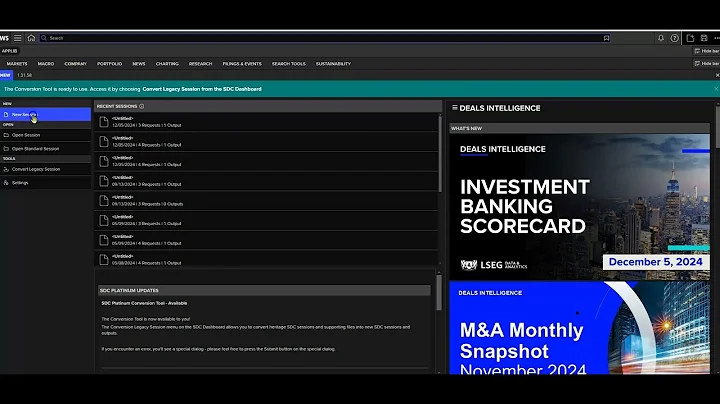Screen dimensions: 720x404
Task: Open the 05/09/2024 3 Requests session
Action: pyautogui.click(x=266, y=220)
